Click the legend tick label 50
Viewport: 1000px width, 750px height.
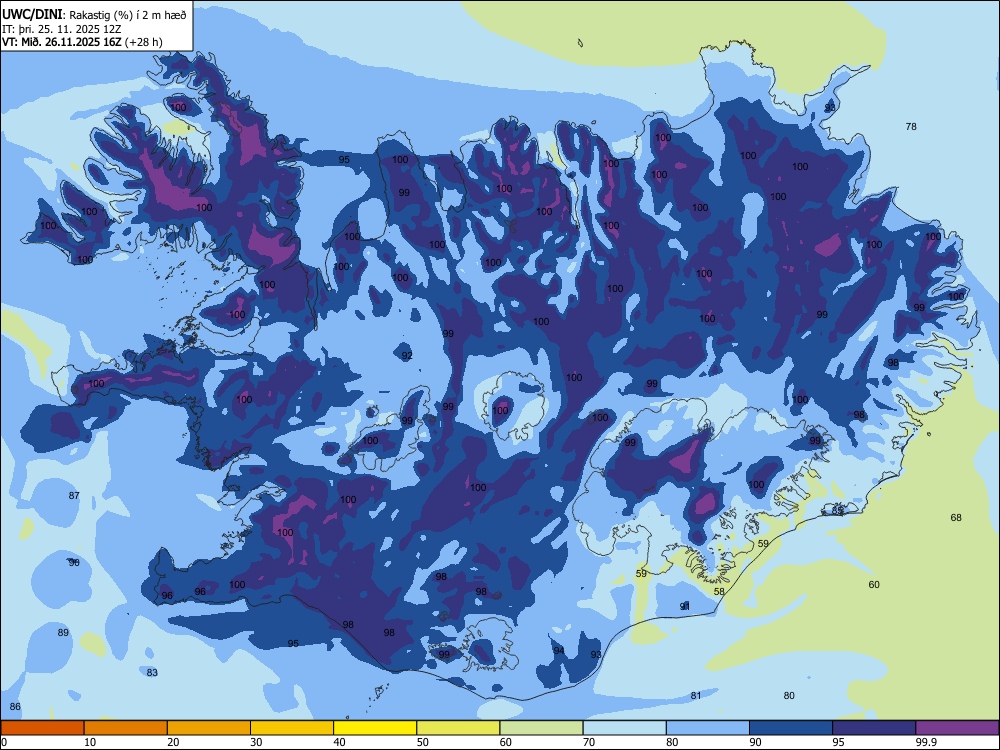423,742
